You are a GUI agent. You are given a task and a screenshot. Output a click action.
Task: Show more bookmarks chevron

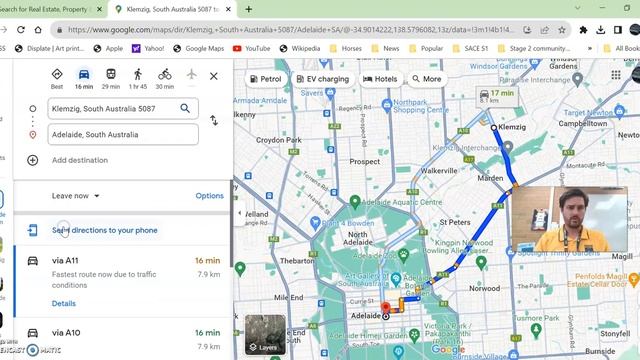coord(589,49)
